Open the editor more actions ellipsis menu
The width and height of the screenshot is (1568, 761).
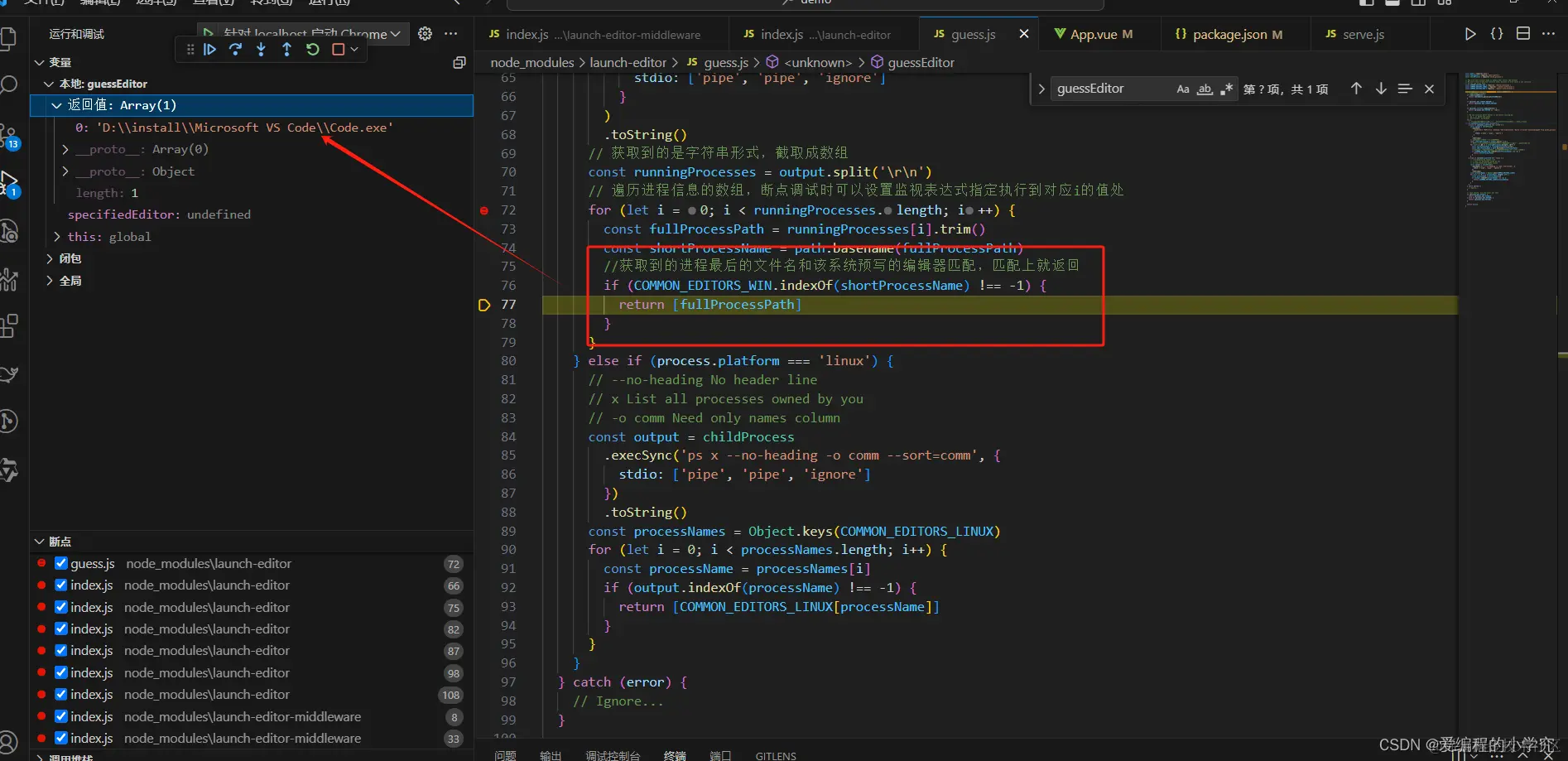(x=1549, y=34)
